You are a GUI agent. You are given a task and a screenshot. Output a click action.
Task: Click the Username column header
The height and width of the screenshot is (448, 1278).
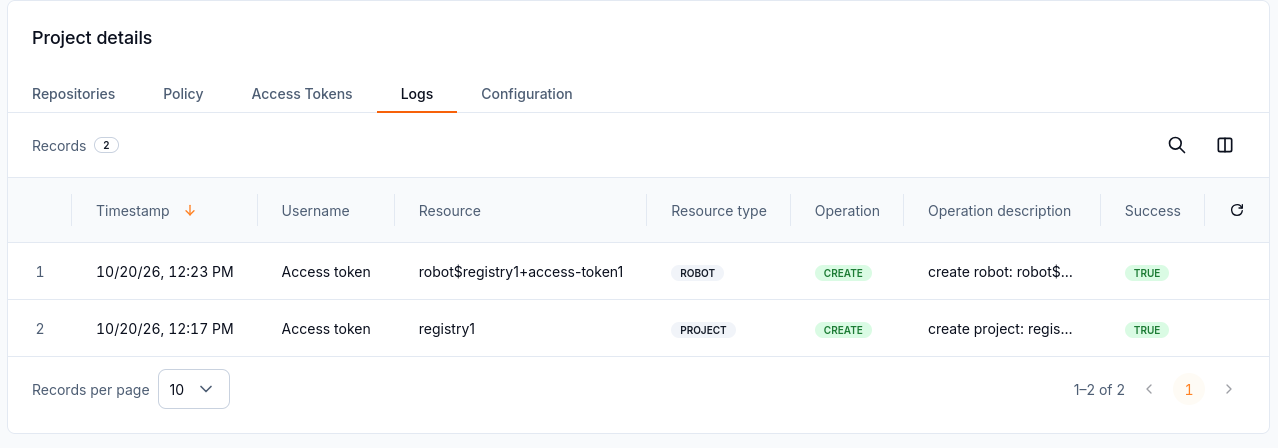click(316, 211)
